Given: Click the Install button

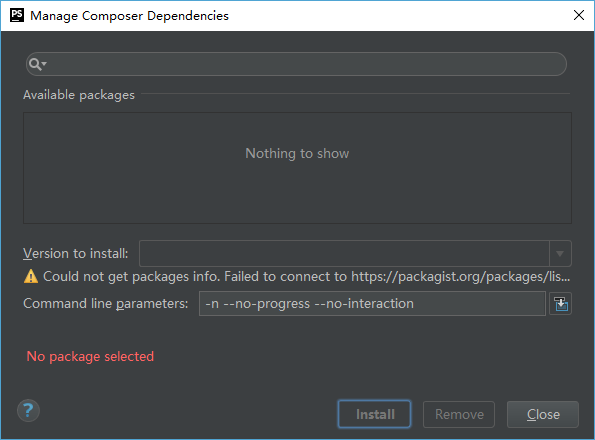Looking at the screenshot, I should [x=375, y=414].
